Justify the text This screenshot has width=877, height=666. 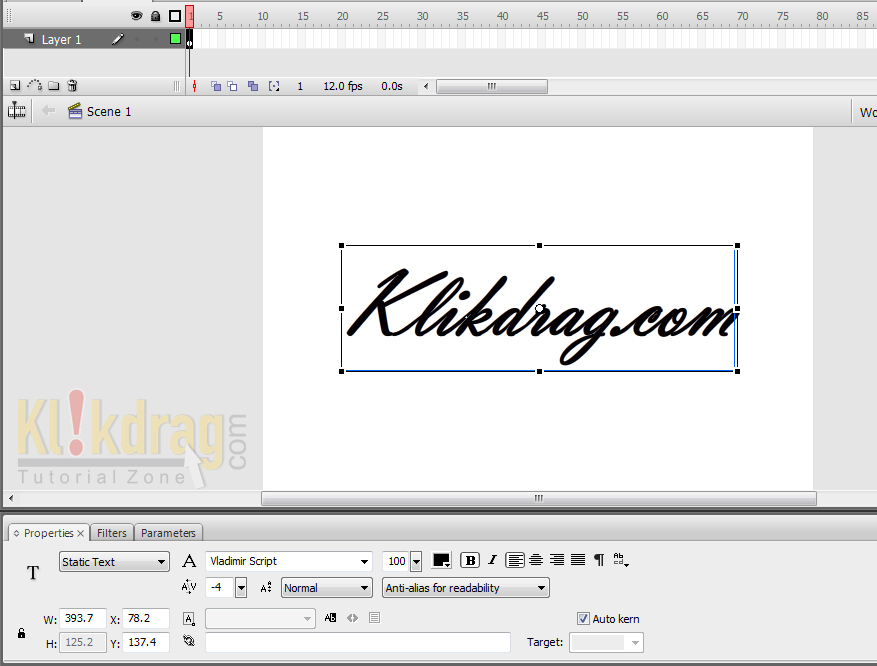tap(578, 560)
